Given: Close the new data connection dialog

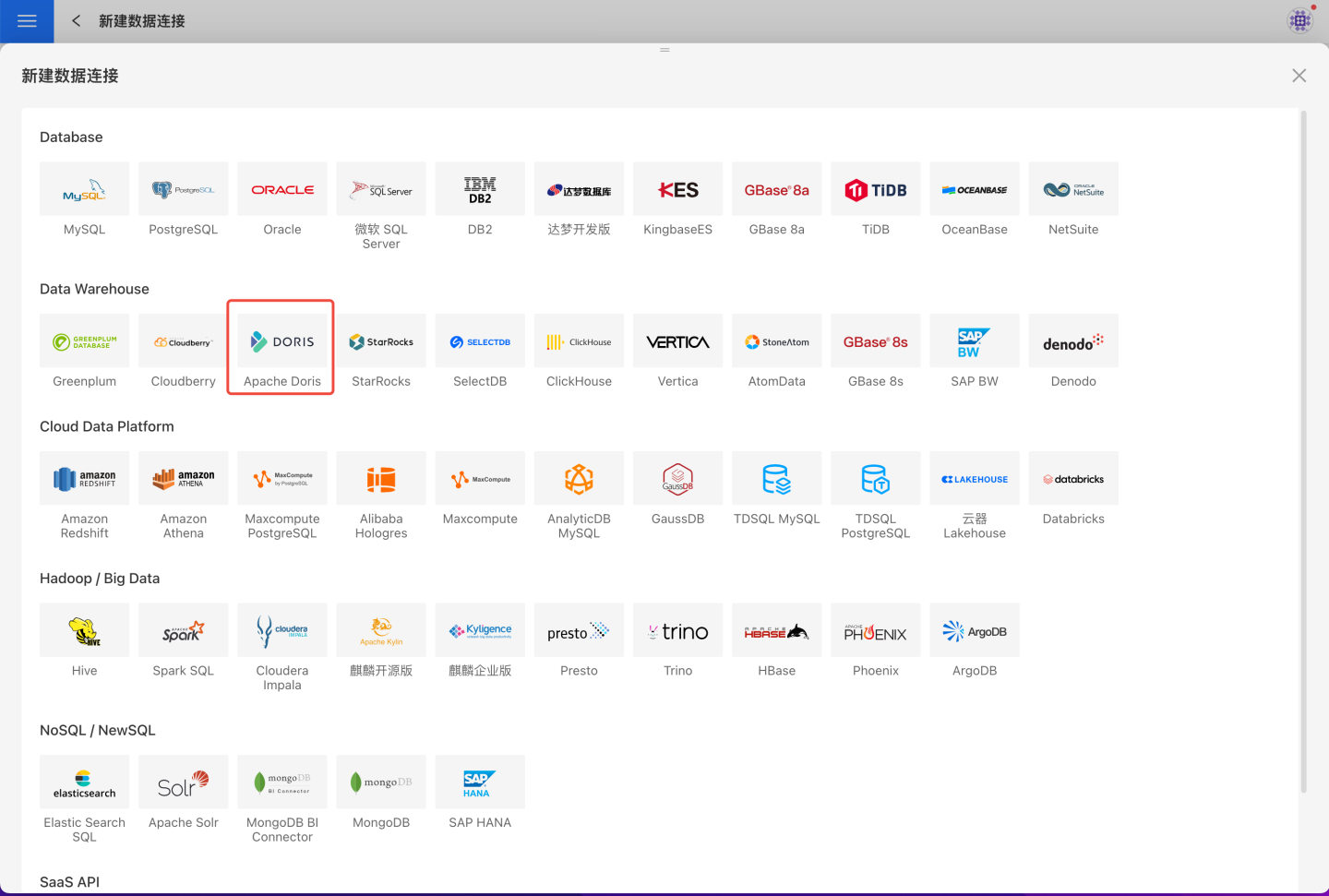Looking at the screenshot, I should pyautogui.click(x=1299, y=76).
